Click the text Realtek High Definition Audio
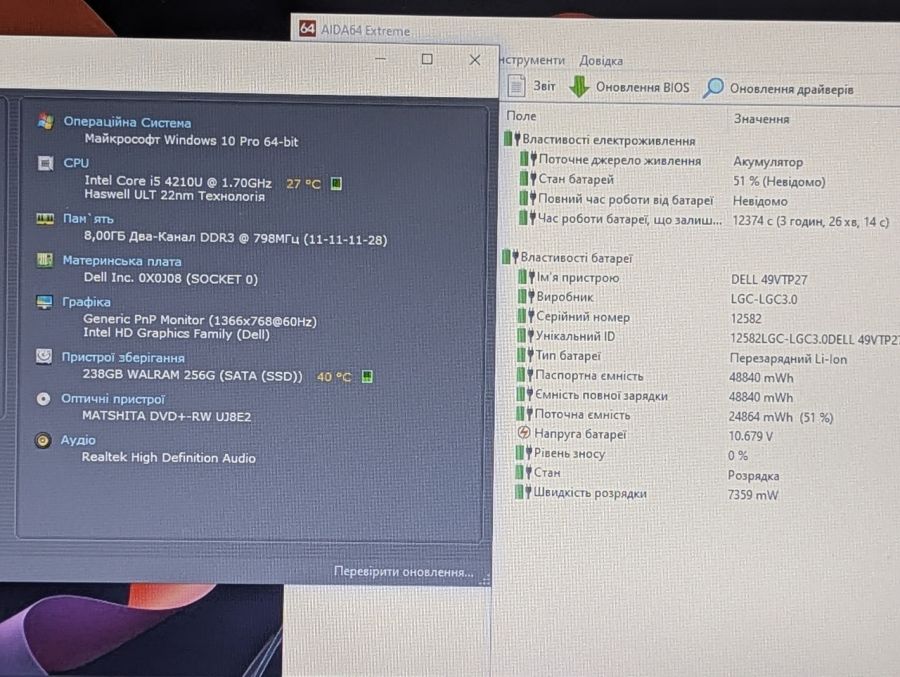 168,458
